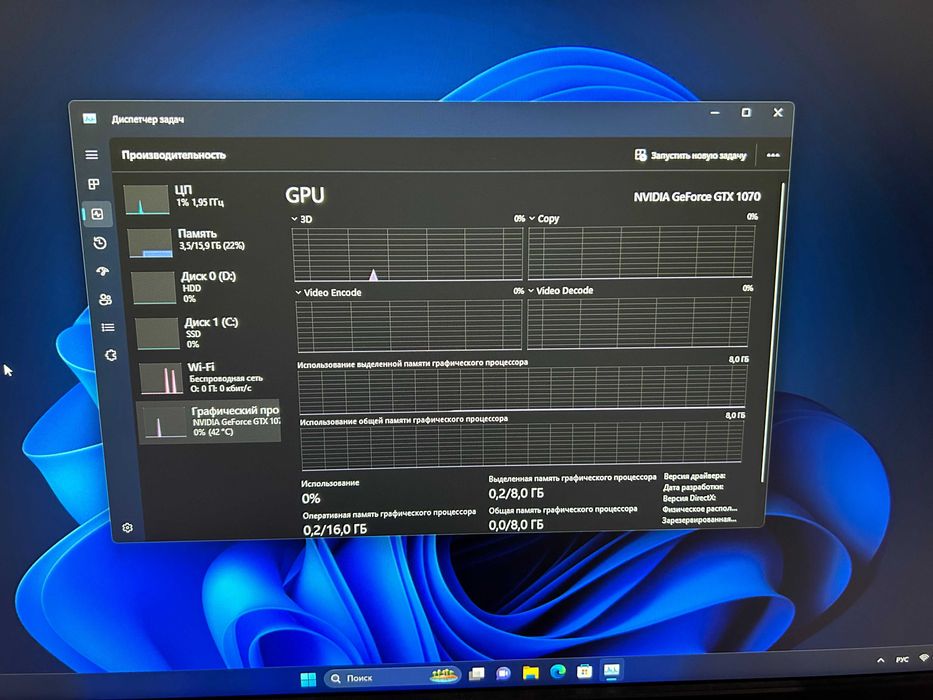Image resolution: width=933 pixels, height=700 pixels.
Task: Open the Details page list icon
Action: (x=108, y=327)
